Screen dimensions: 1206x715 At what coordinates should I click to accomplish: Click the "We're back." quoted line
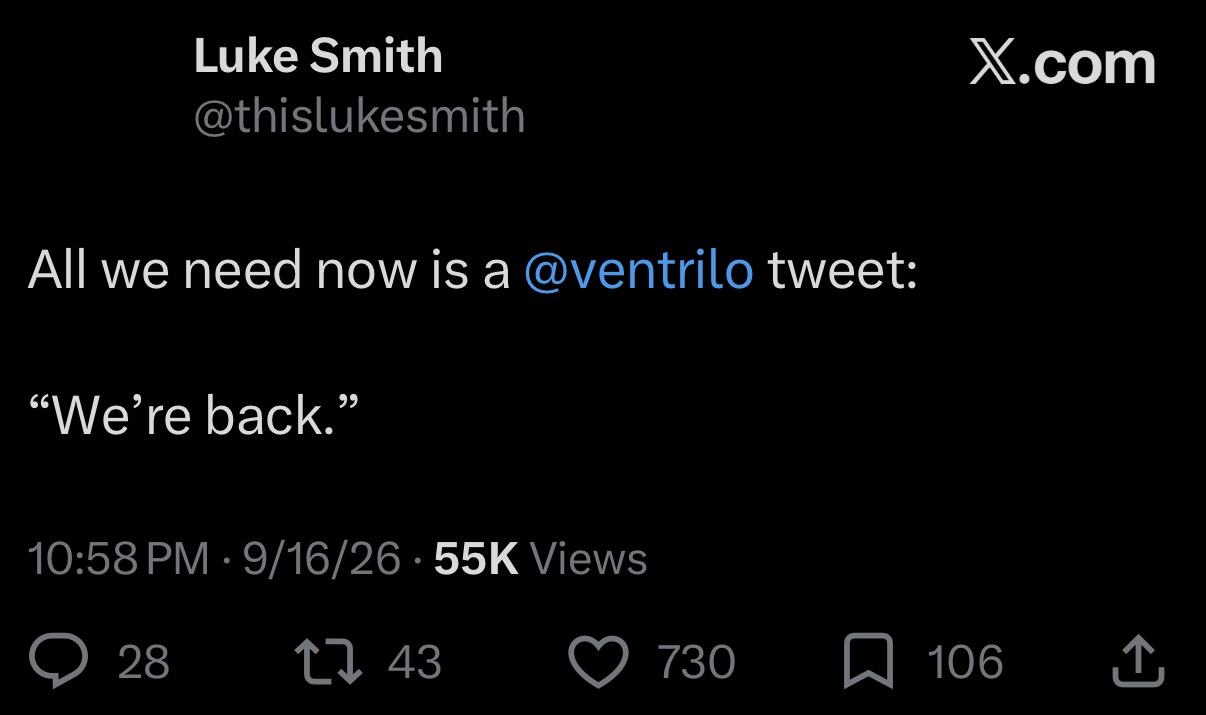[x=192, y=414]
